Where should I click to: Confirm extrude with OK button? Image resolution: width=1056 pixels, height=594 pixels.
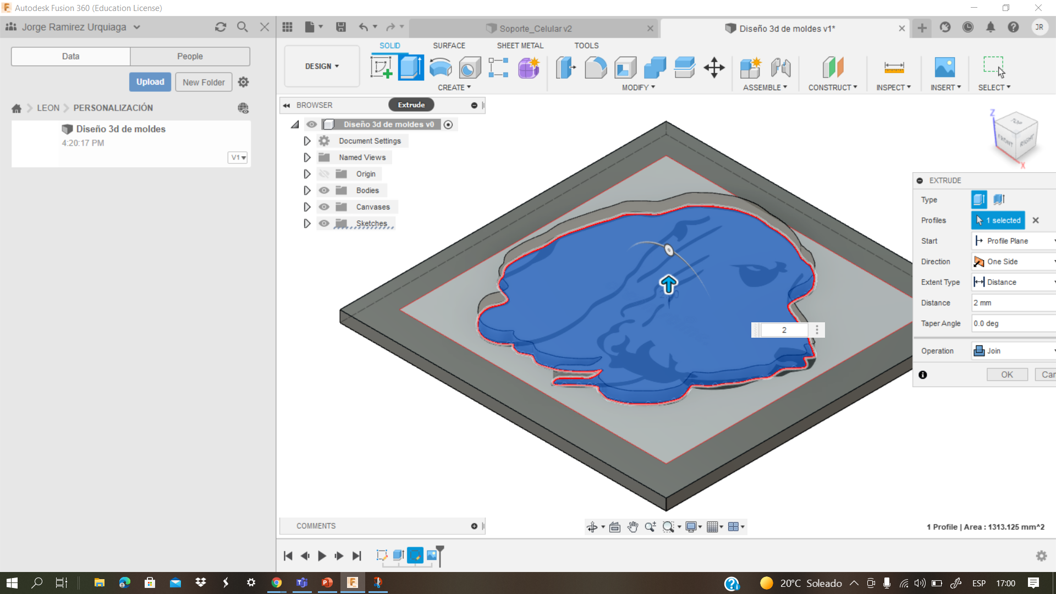pos(1007,374)
